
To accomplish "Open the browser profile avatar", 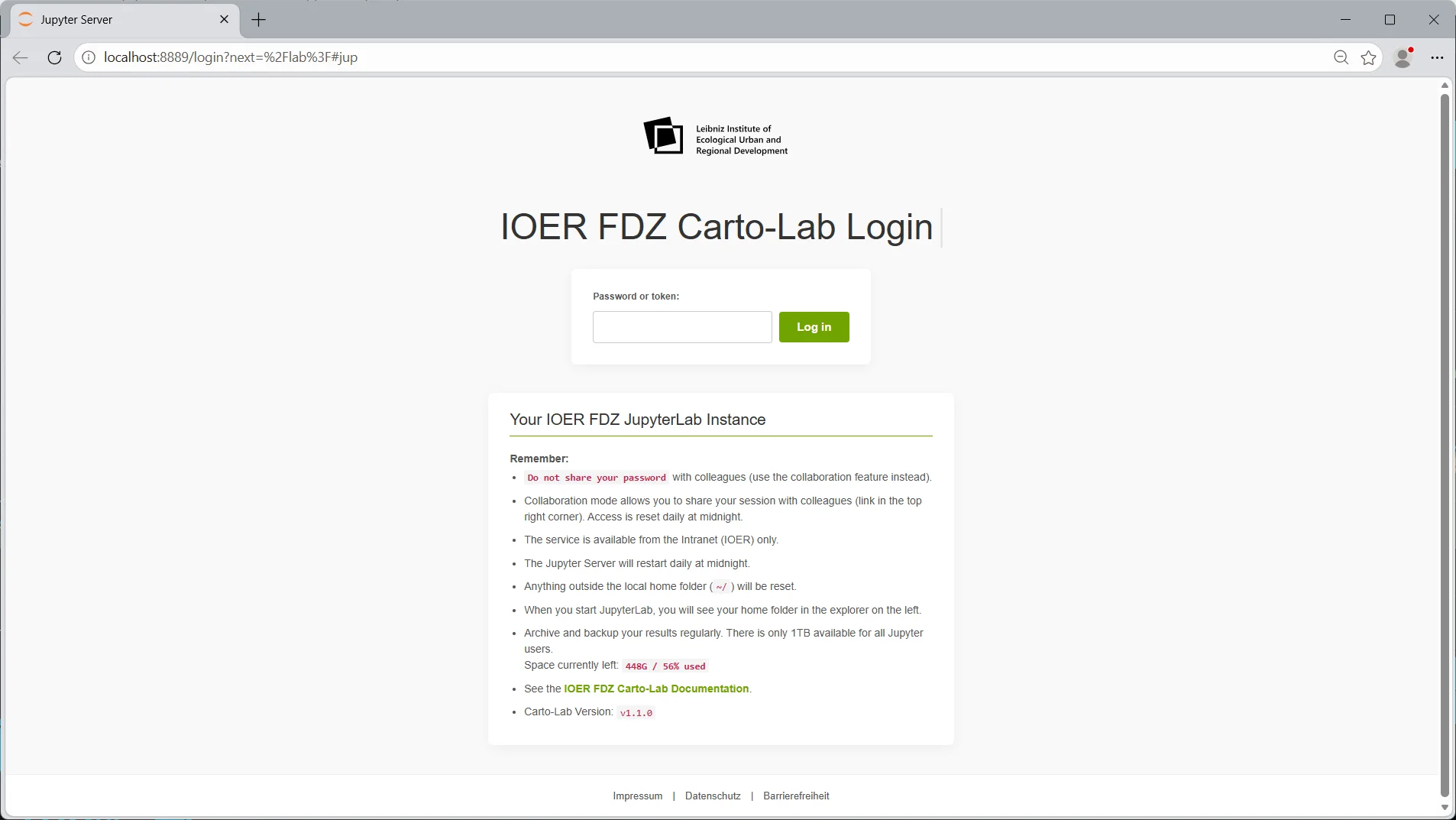I will (1403, 57).
